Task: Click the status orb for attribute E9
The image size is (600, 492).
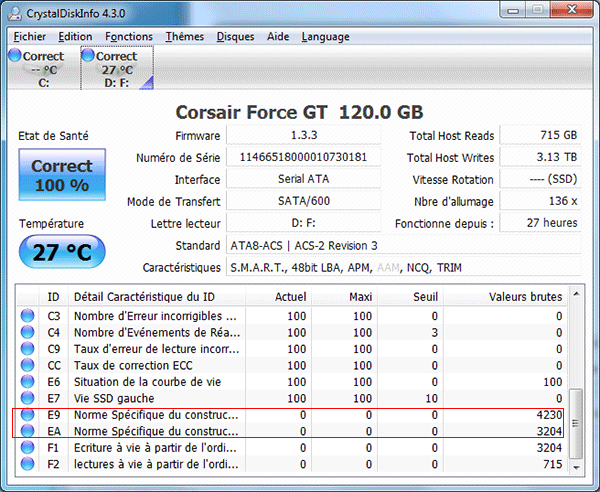Action: tap(27, 415)
